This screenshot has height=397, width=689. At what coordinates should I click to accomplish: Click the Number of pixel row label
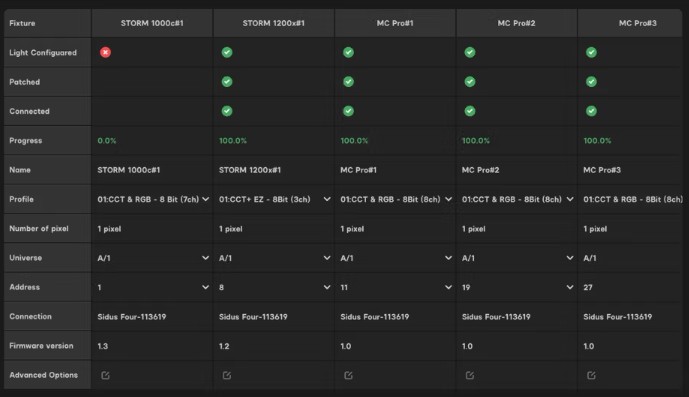point(39,229)
